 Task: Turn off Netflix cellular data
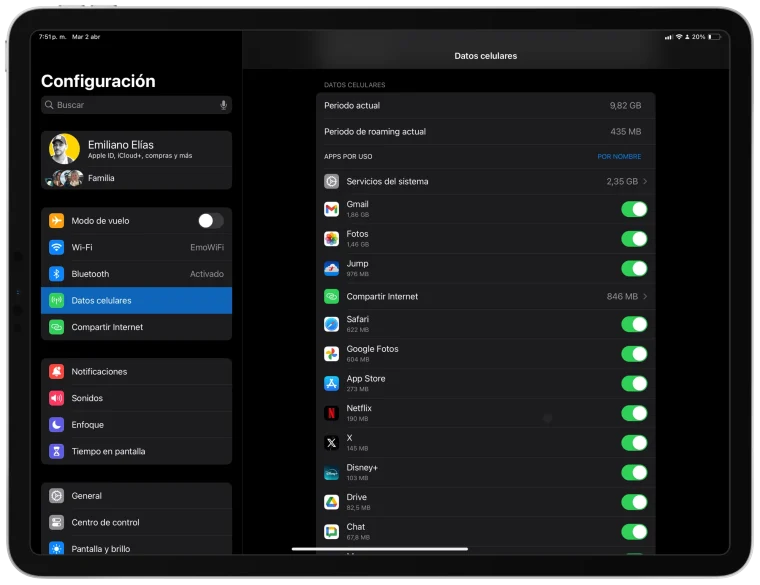tap(634, 413)
